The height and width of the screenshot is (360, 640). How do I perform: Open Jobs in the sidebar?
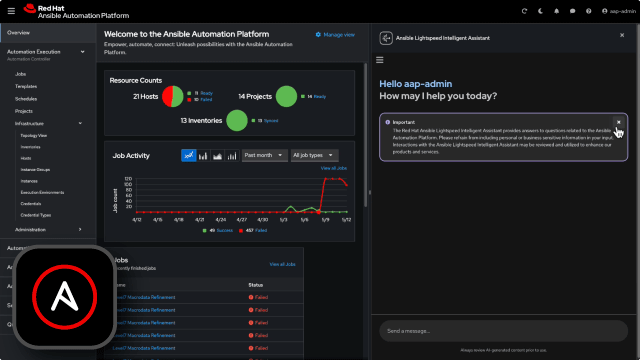coord(20,74)
